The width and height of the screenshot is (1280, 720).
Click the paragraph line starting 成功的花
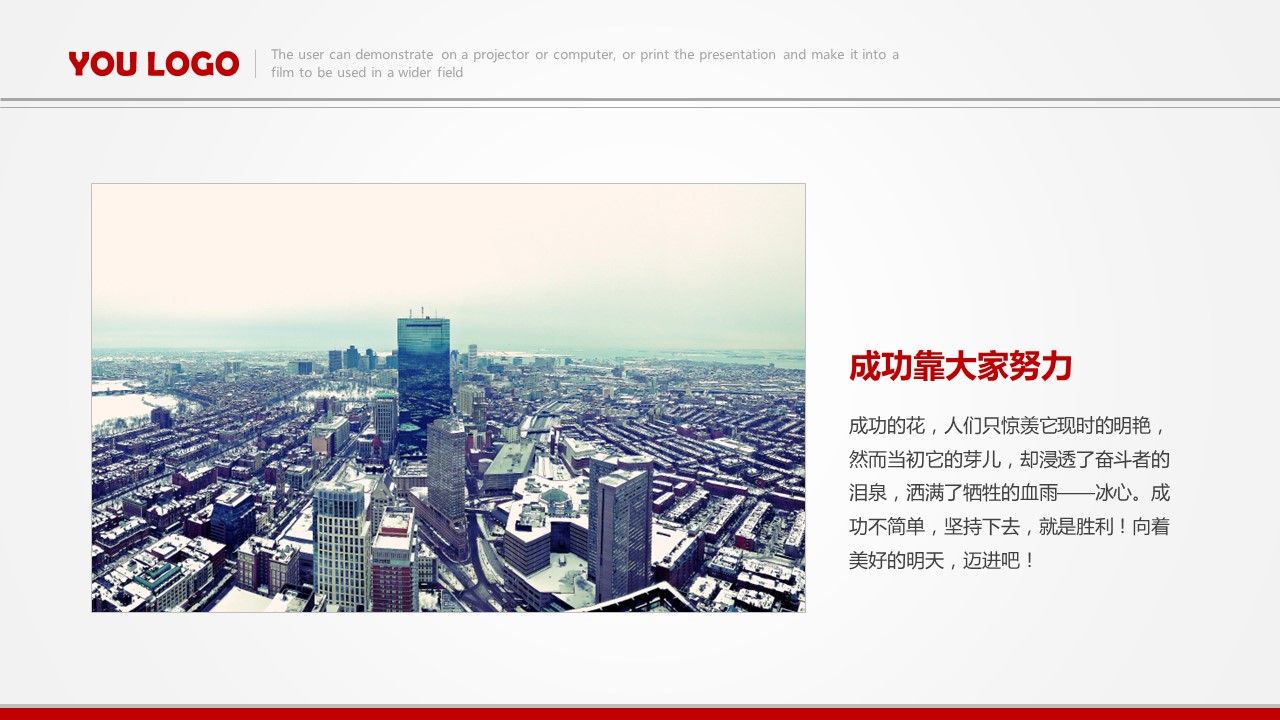click(1008, 427)
